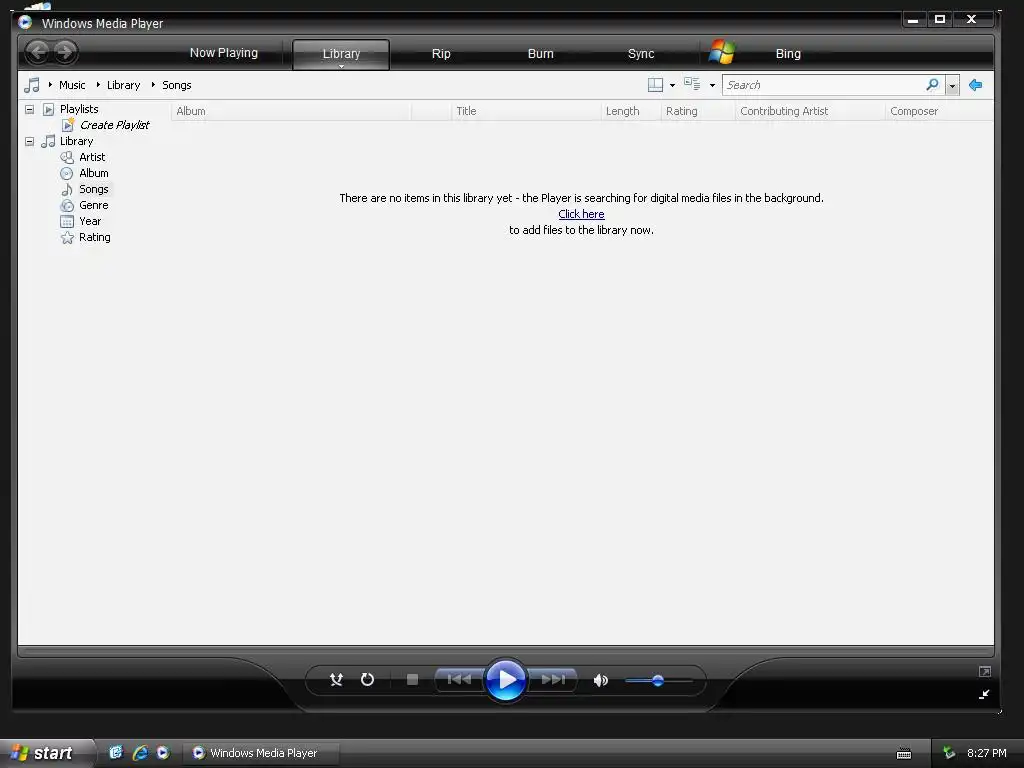This screenshot has width=1024, height=768.
Task: Click the large Play button
Action: click(506, 680)
